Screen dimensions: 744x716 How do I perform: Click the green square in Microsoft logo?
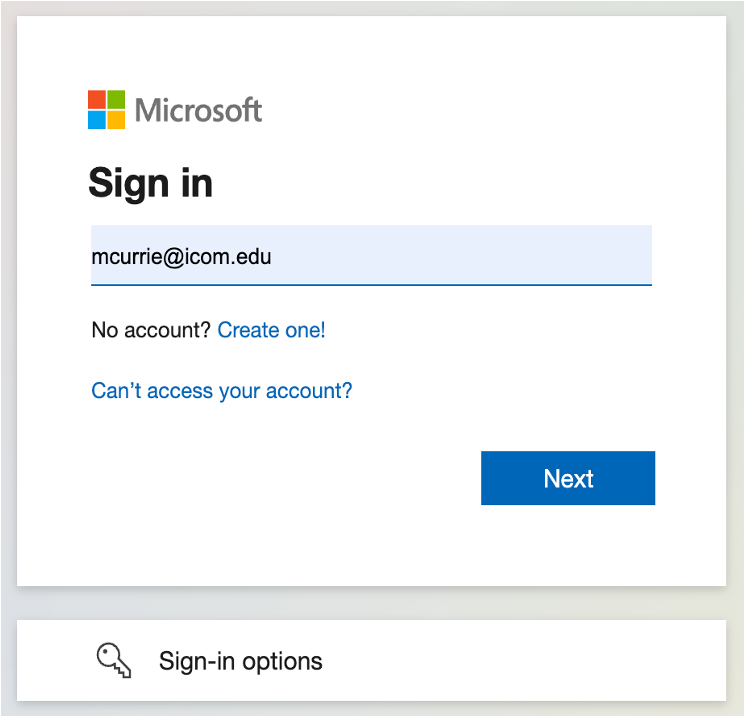pos(116,100)
